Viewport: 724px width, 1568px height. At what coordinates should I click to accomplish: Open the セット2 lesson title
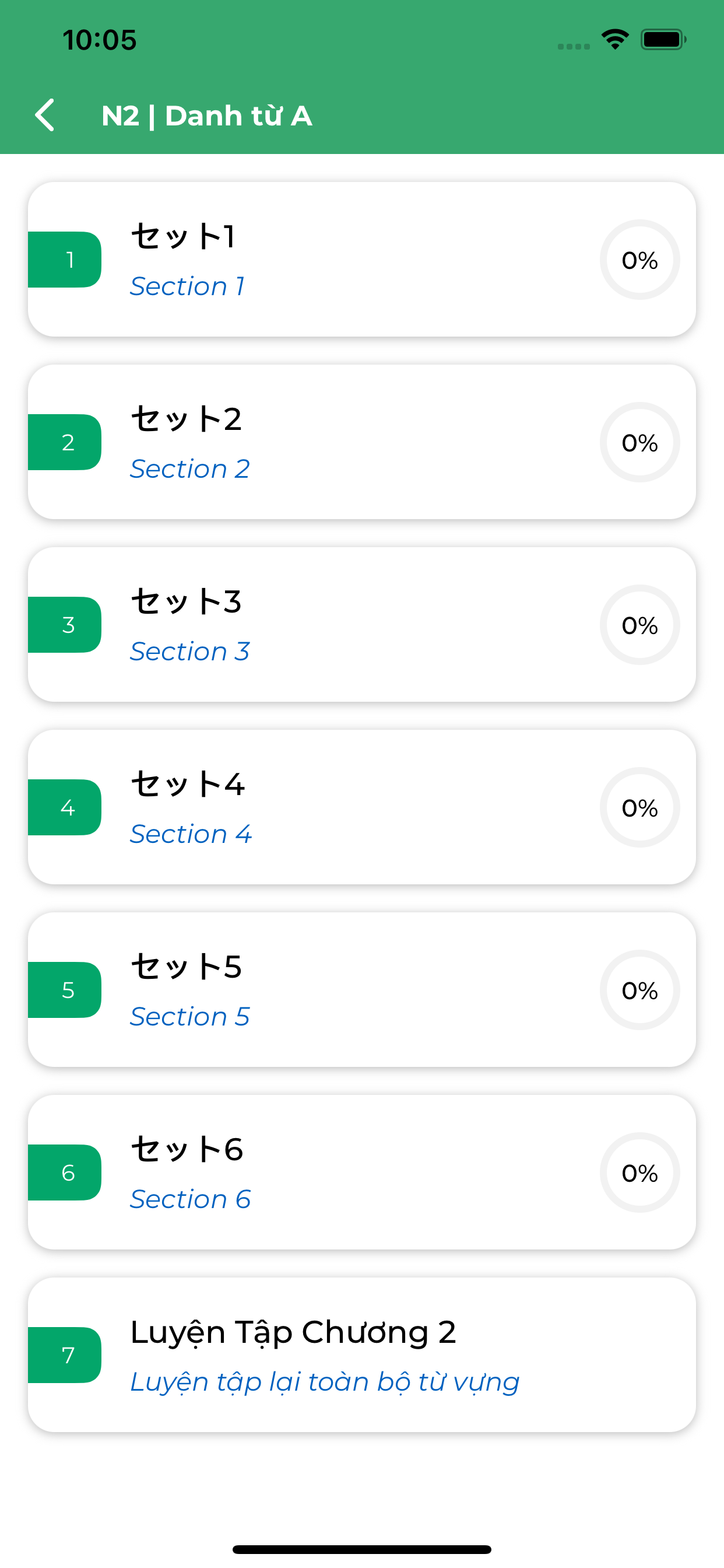point(186,418)
